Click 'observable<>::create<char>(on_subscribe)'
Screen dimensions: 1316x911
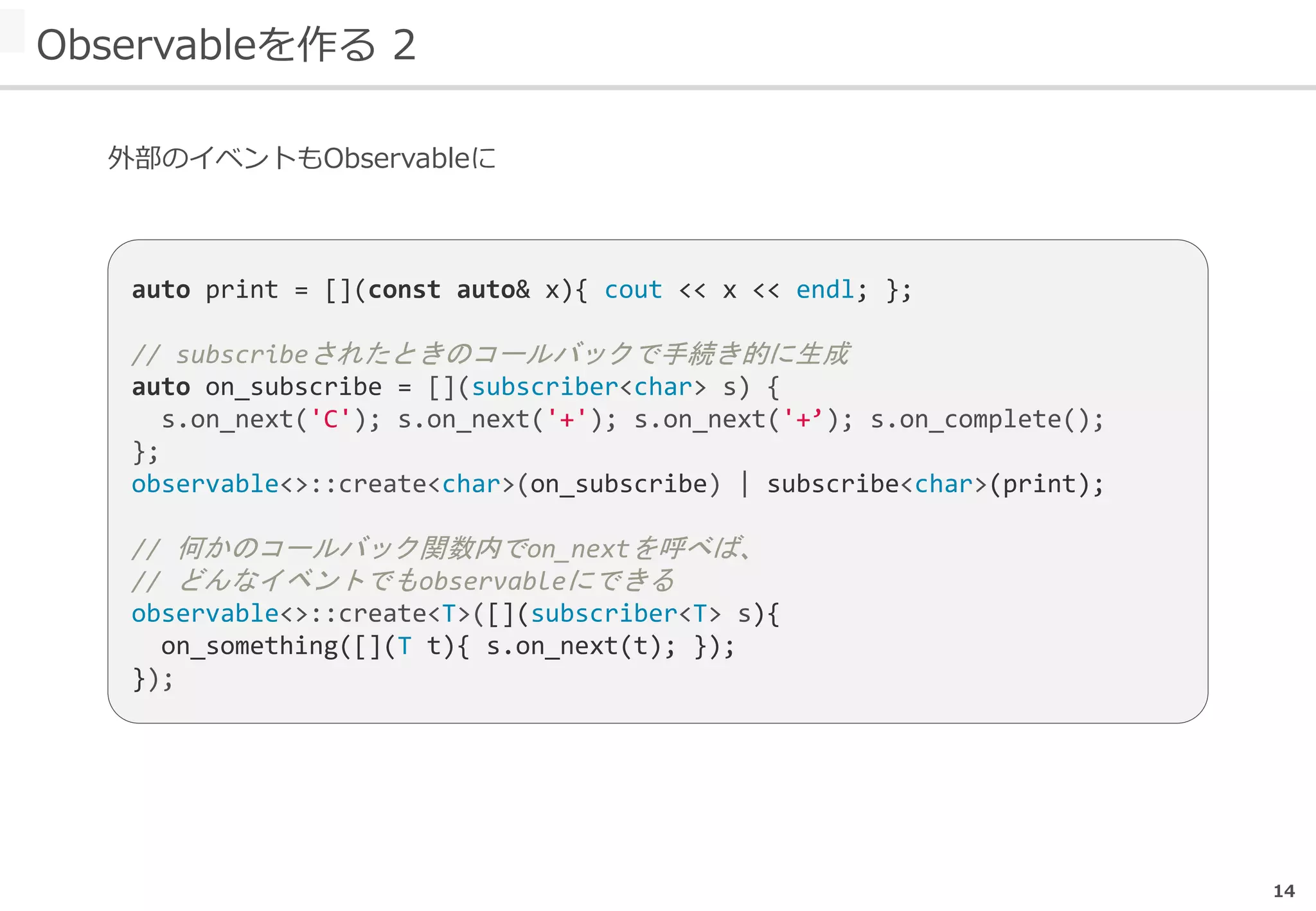(427, 484)
